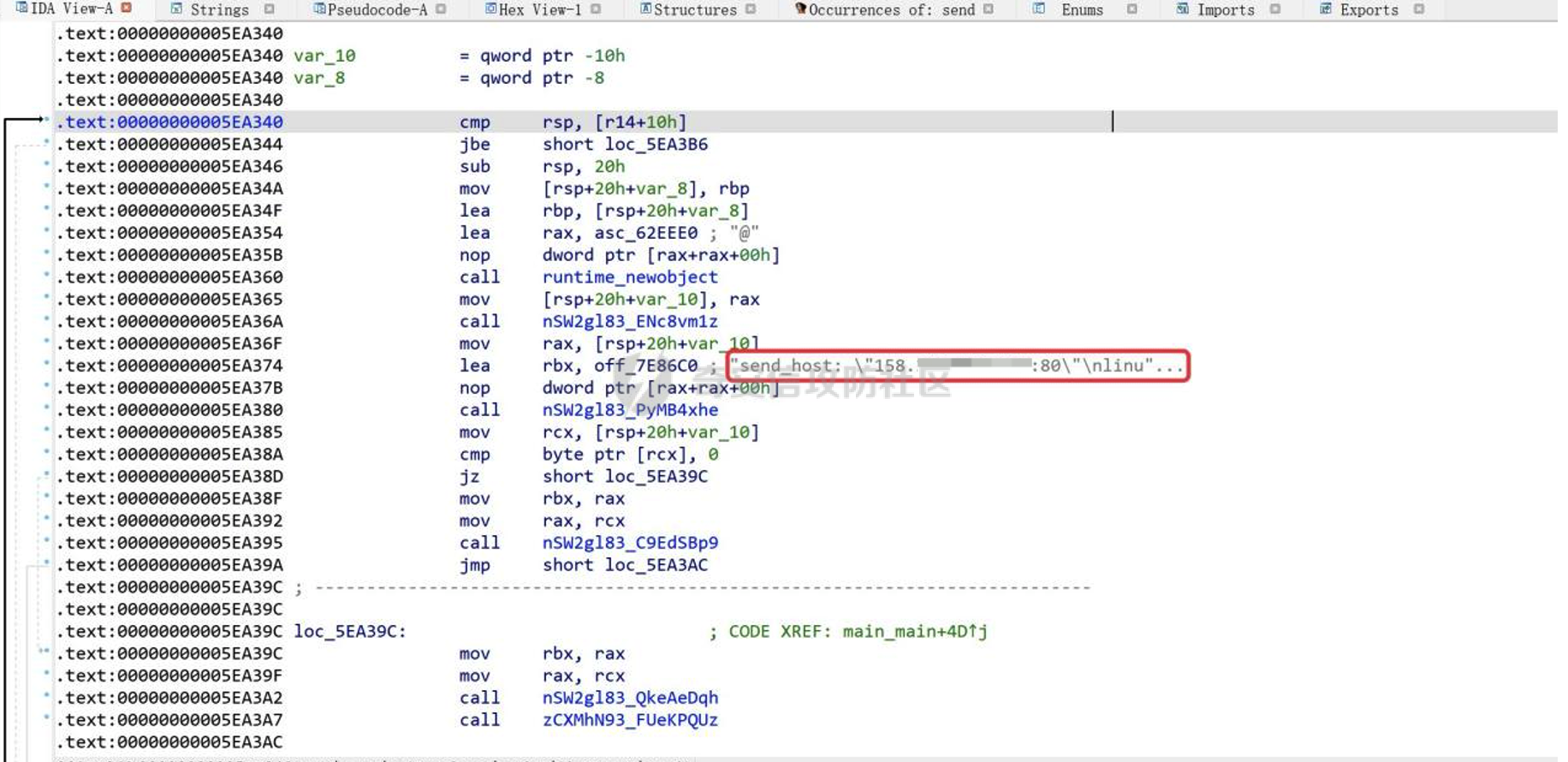Switch to the Structures tab
This screenshot has width=1568, height=762.
tap(694, 10)
